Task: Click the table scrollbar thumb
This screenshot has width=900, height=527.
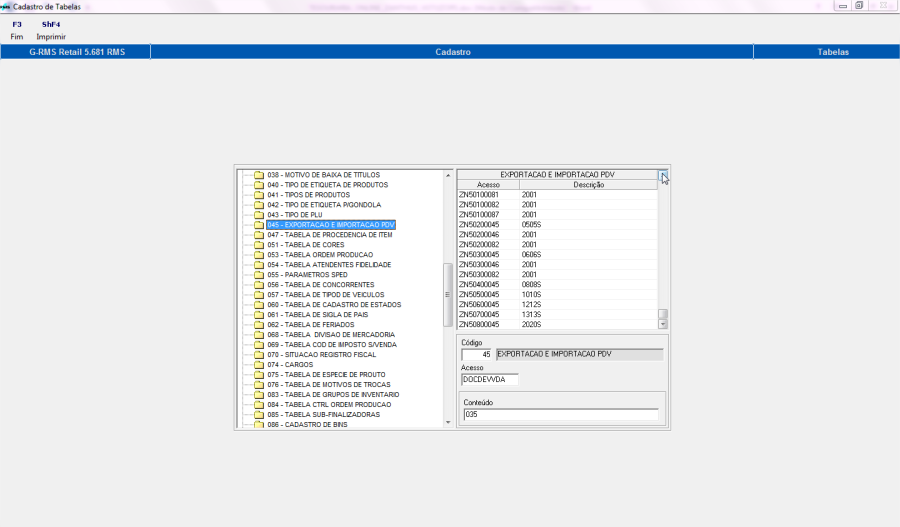Action: coord(663,314)
